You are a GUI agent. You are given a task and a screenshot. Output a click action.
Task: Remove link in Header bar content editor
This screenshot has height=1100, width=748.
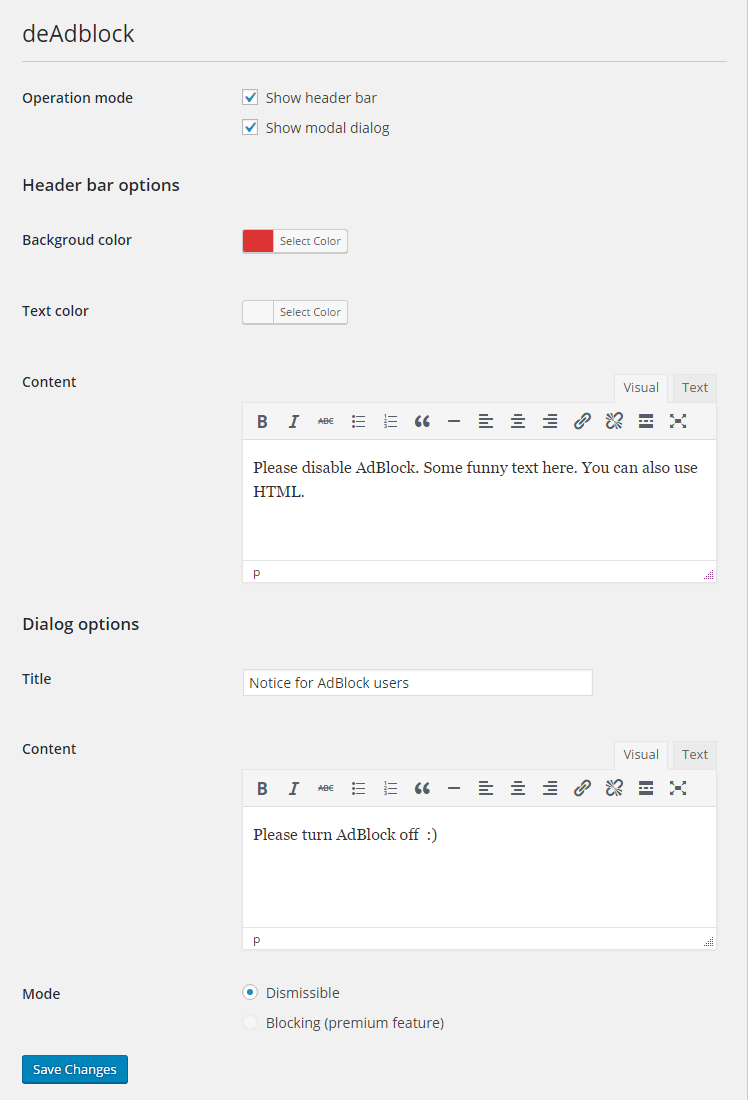click(614, 422)
